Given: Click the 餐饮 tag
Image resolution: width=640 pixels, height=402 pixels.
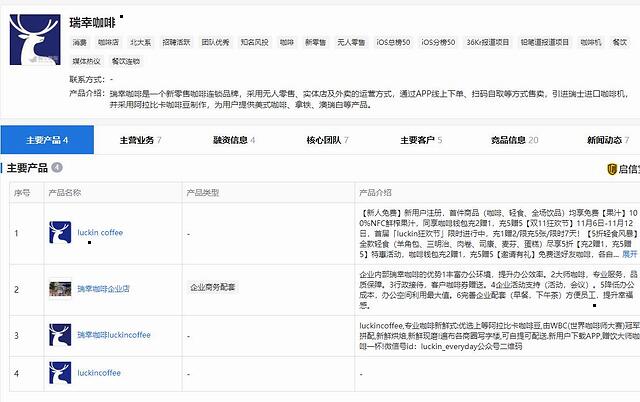Looking at the screenshot, I should pyautogui.click(x=620, y=42).
